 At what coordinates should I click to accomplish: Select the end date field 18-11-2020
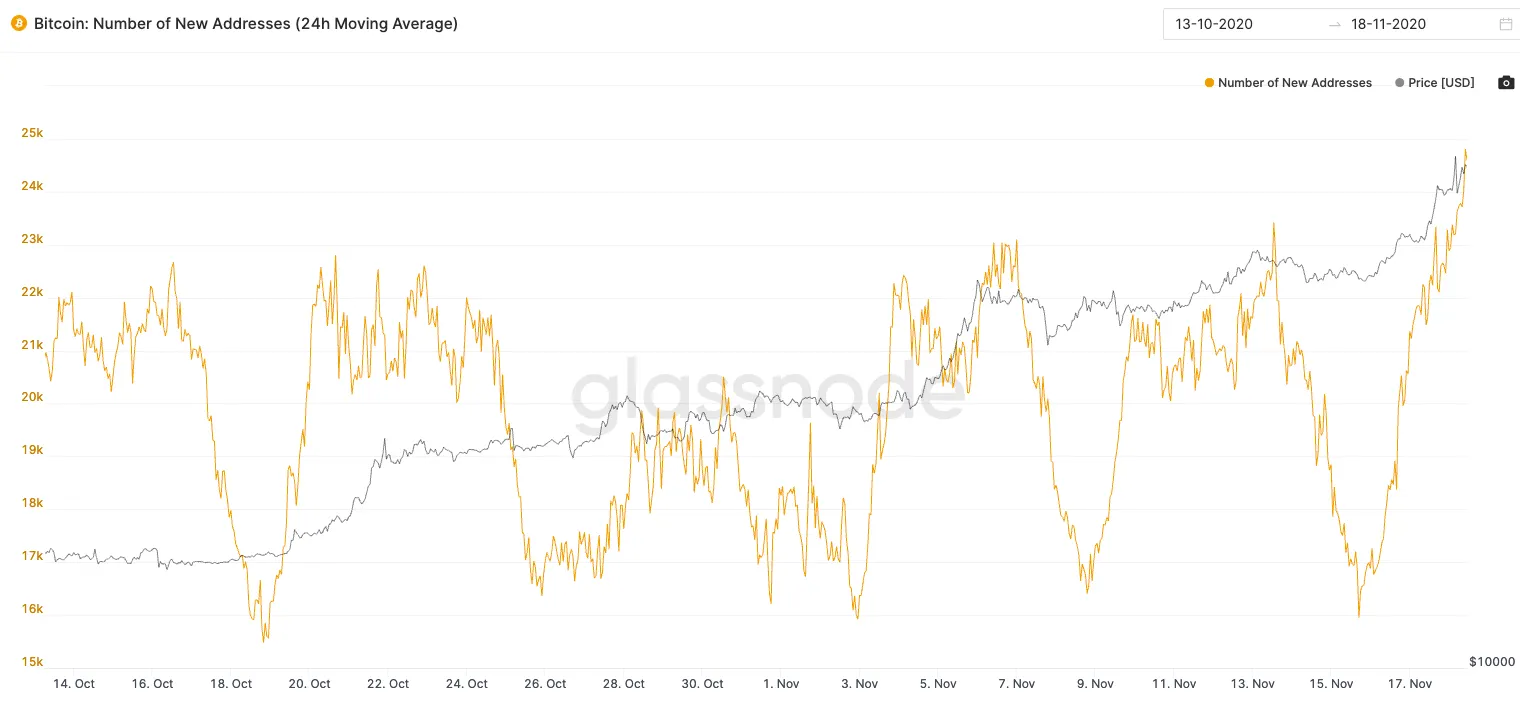[1388, 24]
